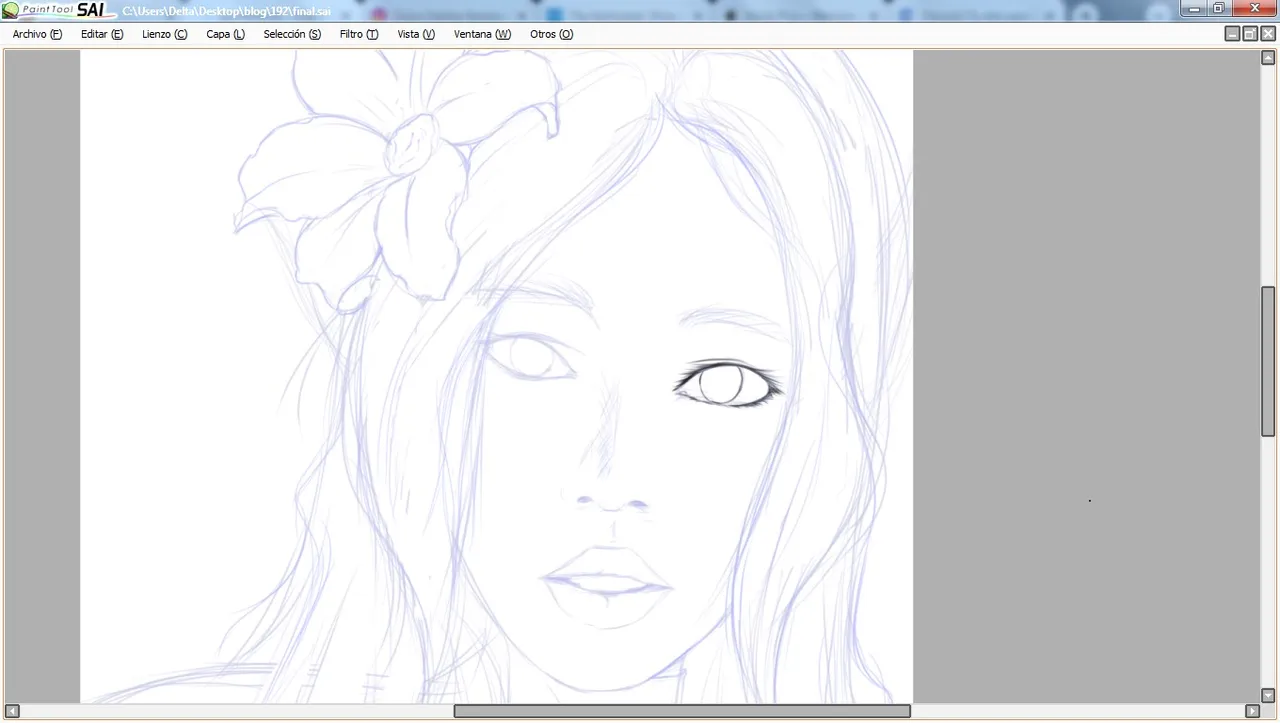Click the PaintTool SAI logo icon
Viewport: 1280px width, 723px height.
click(10, 11)
